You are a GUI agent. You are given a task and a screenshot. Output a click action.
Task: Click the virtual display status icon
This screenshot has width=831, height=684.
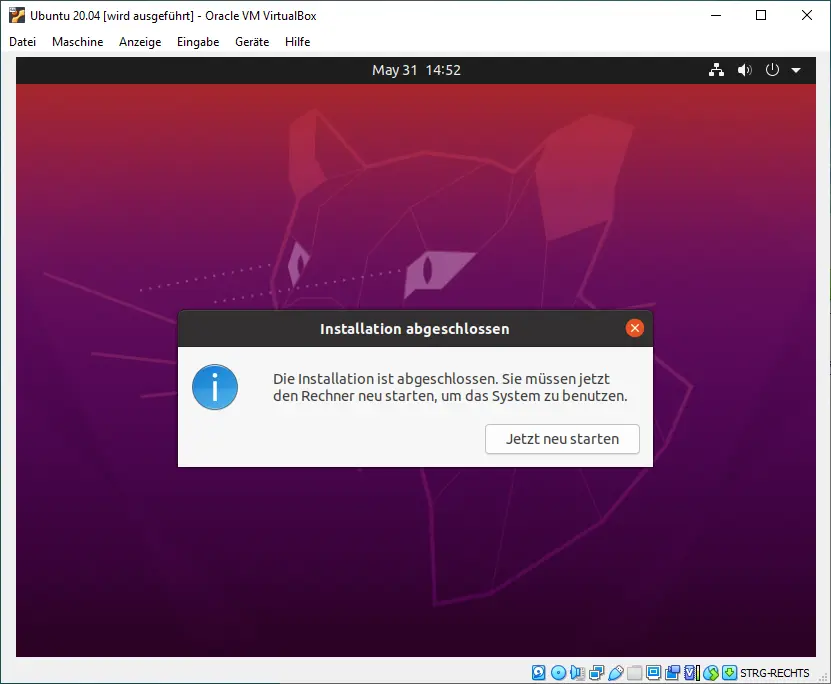[x=653, y=673]
